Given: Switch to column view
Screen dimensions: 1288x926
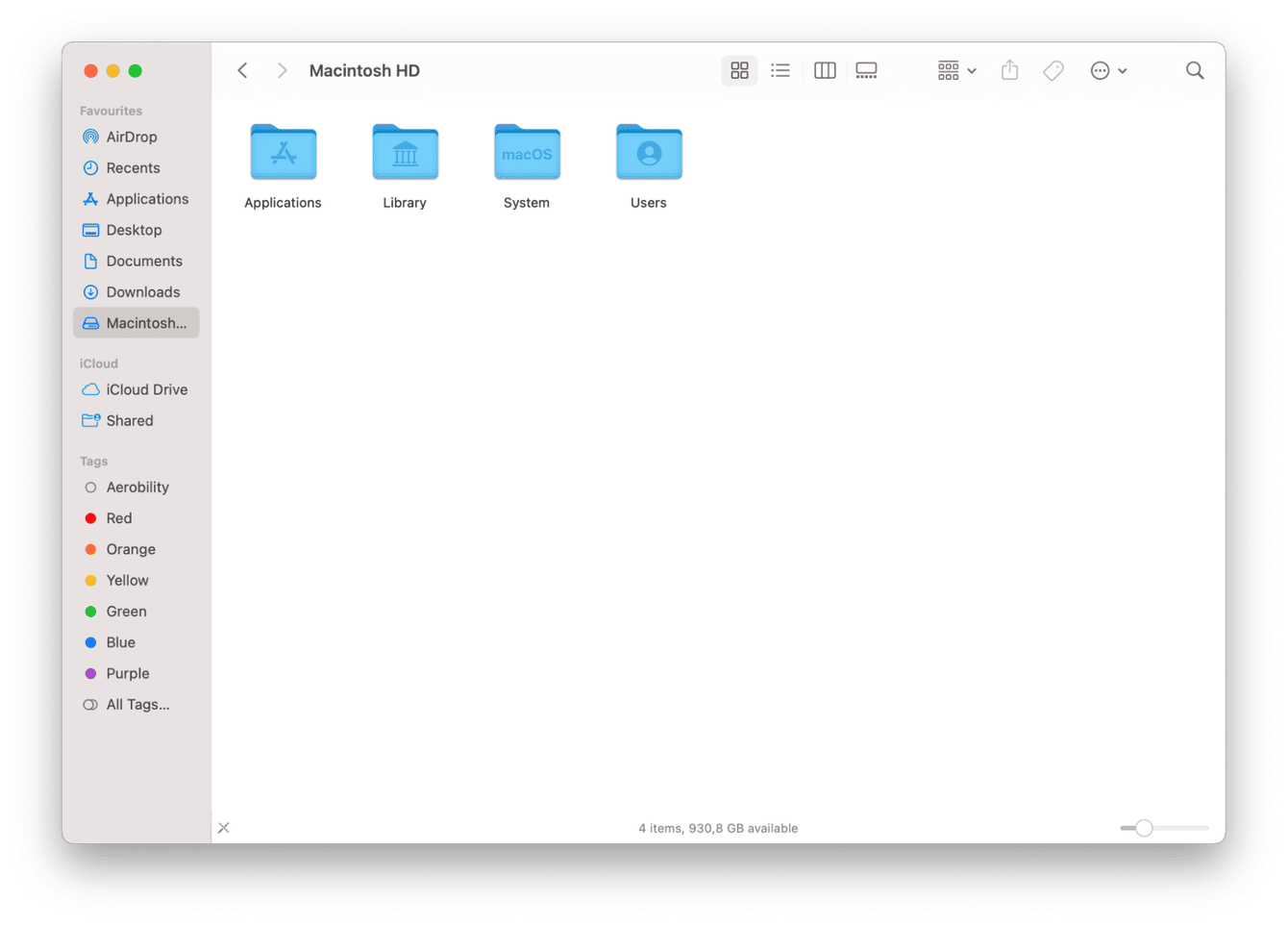Looking at the screenshot, I should point(825,70).
